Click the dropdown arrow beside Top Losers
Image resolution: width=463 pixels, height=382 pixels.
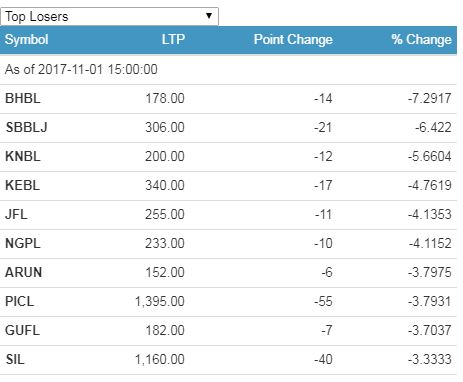pos(209,16)
